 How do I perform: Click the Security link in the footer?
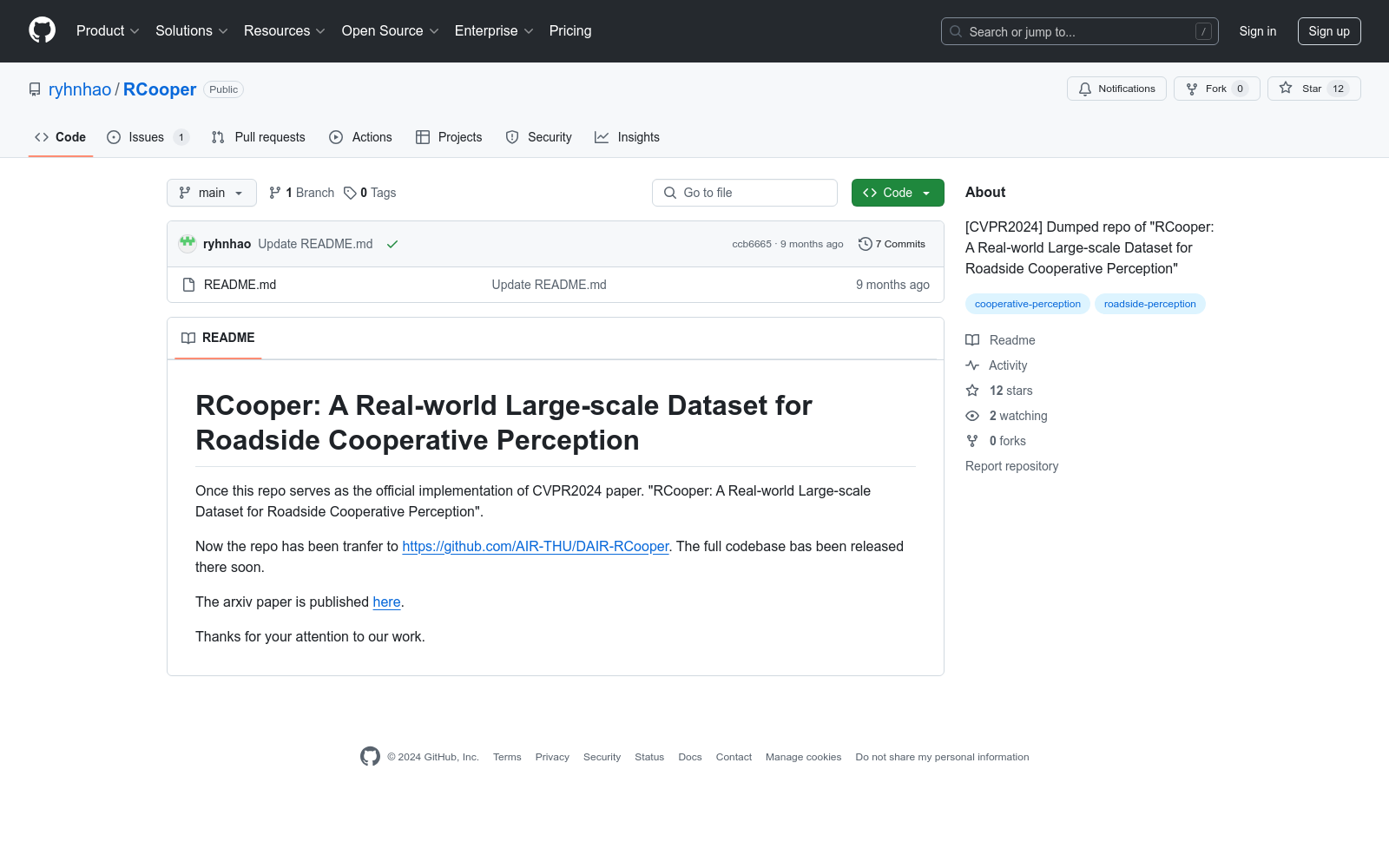point(602,757)
